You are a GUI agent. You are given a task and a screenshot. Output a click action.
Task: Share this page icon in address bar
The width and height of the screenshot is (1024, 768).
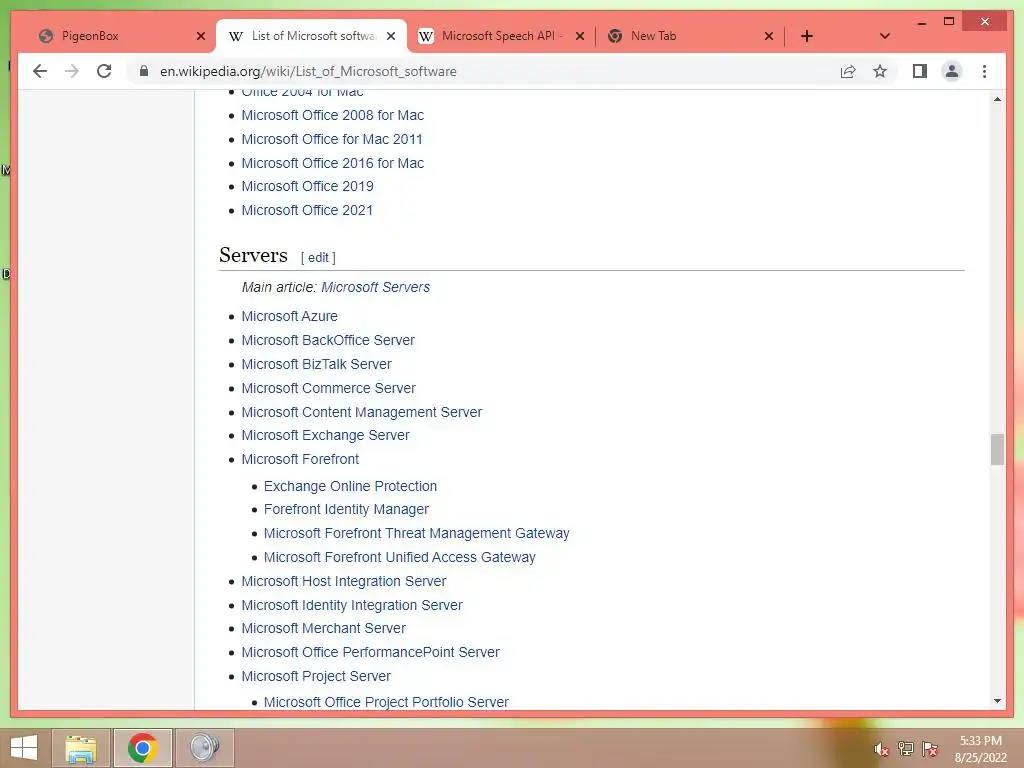pyautogui.click(x=848, y=71)
